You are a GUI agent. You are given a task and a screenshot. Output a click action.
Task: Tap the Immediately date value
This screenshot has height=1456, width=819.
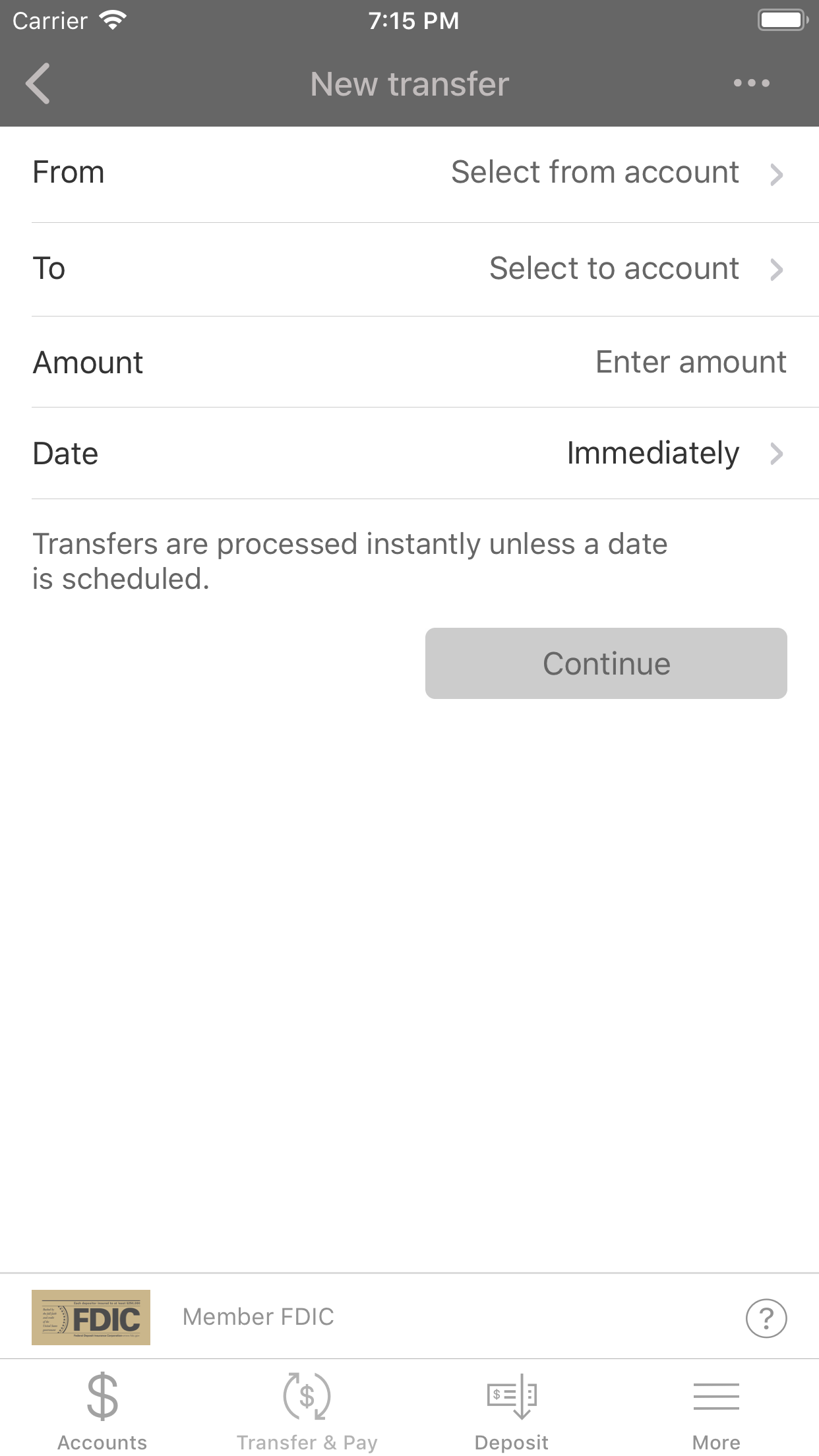coord(653,454)
